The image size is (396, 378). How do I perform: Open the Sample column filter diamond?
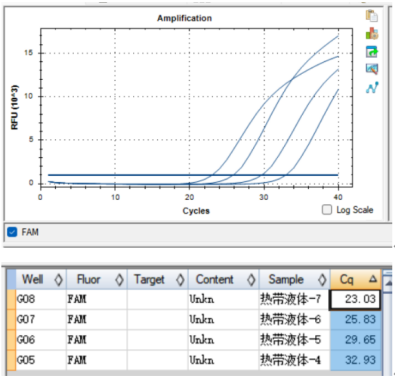point(322,280)
